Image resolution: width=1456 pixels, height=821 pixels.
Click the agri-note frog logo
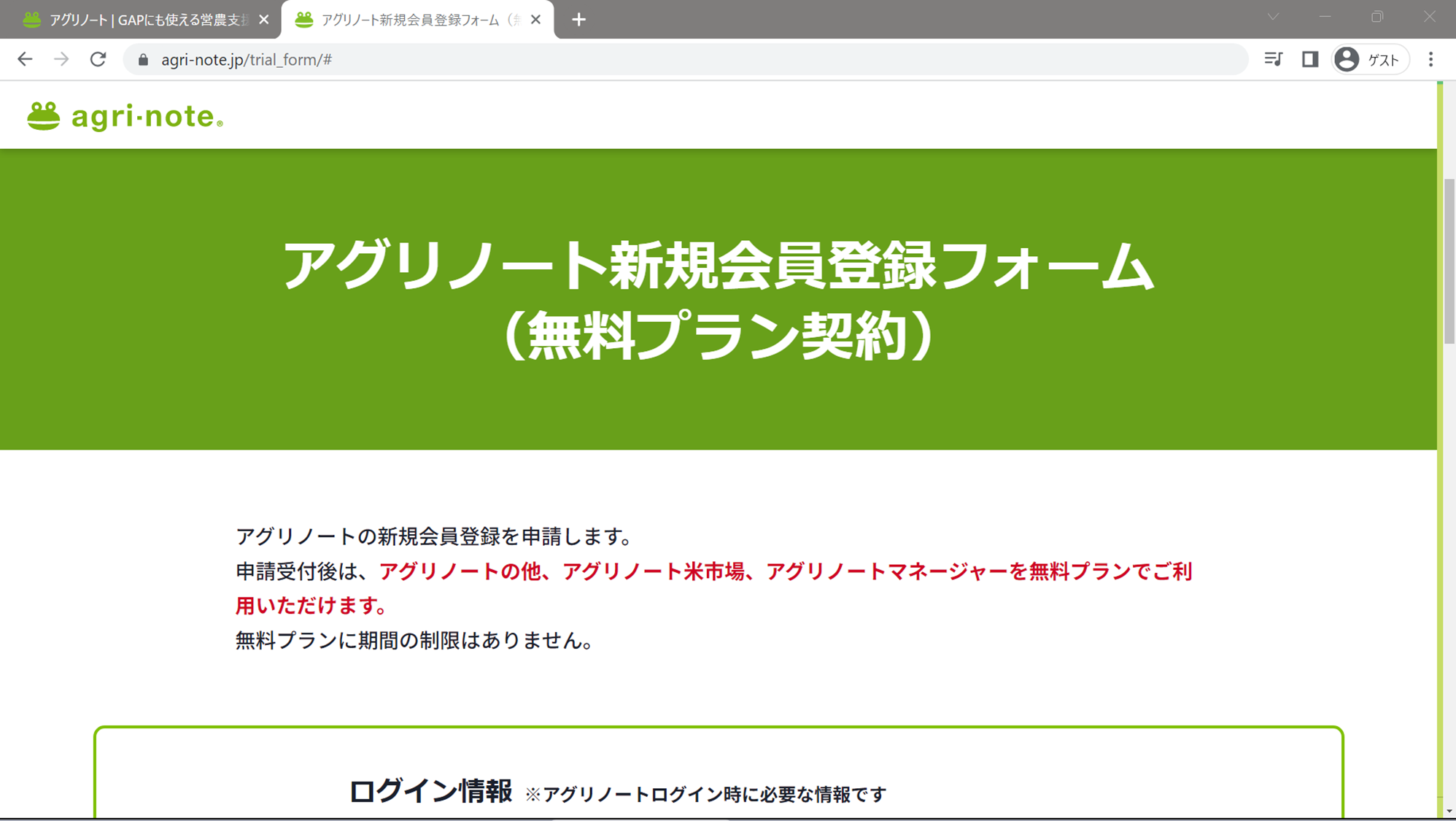pos(125,116)
